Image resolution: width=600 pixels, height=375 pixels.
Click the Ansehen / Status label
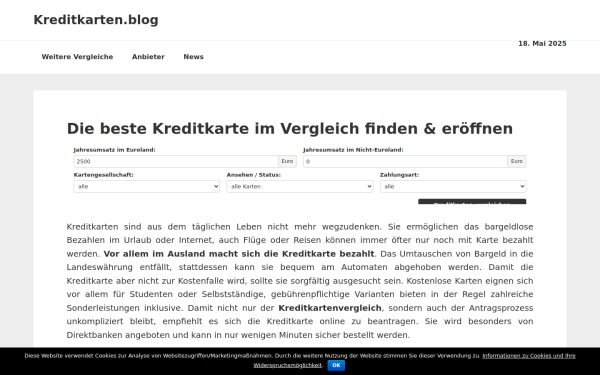(253, 175)
